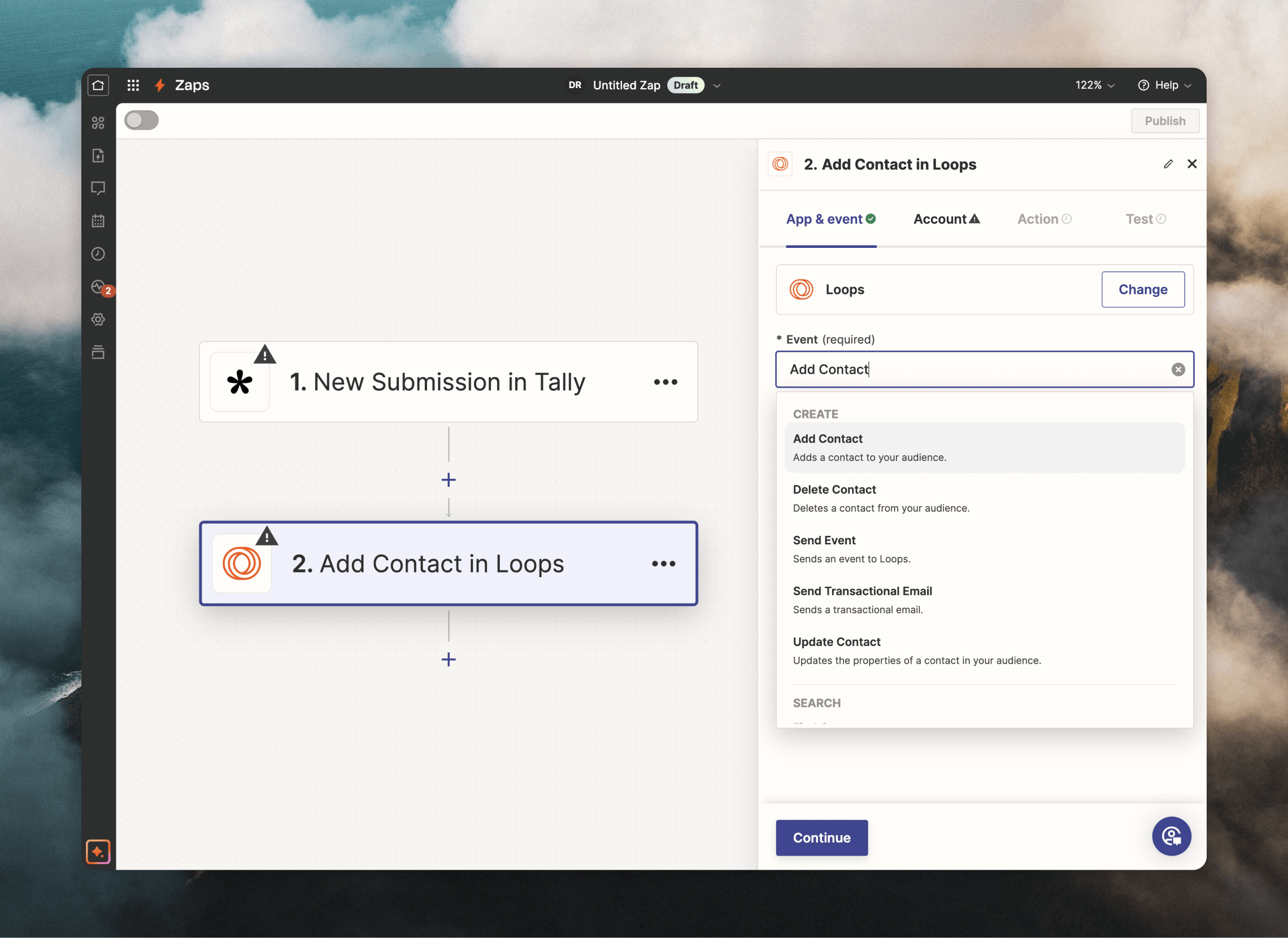
Task: Select the Add Contact in Loops step card
Action: 448,564
